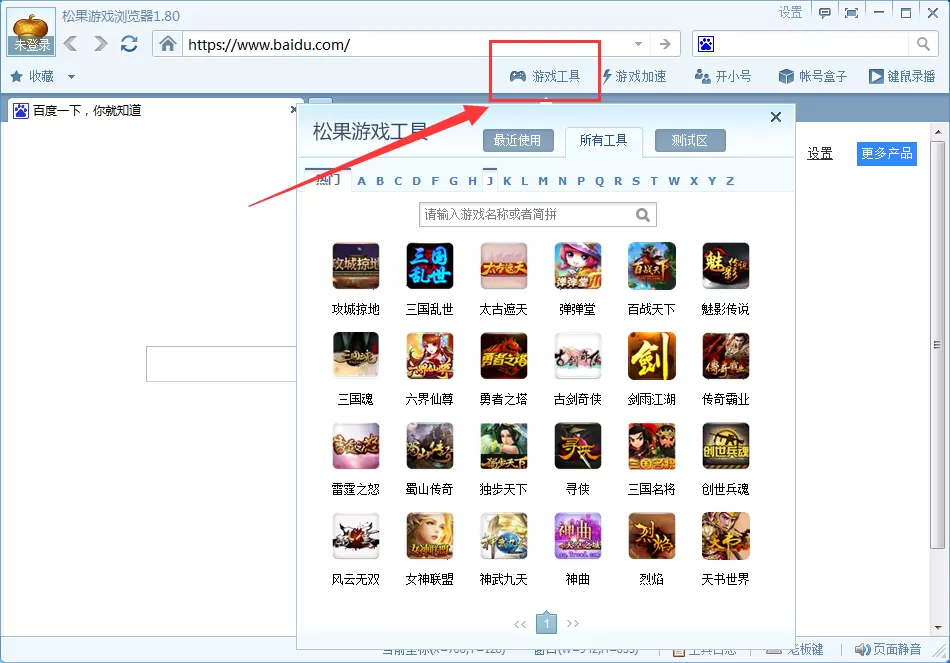Open the 创世兵魂 game icon

tap(725, 446)
